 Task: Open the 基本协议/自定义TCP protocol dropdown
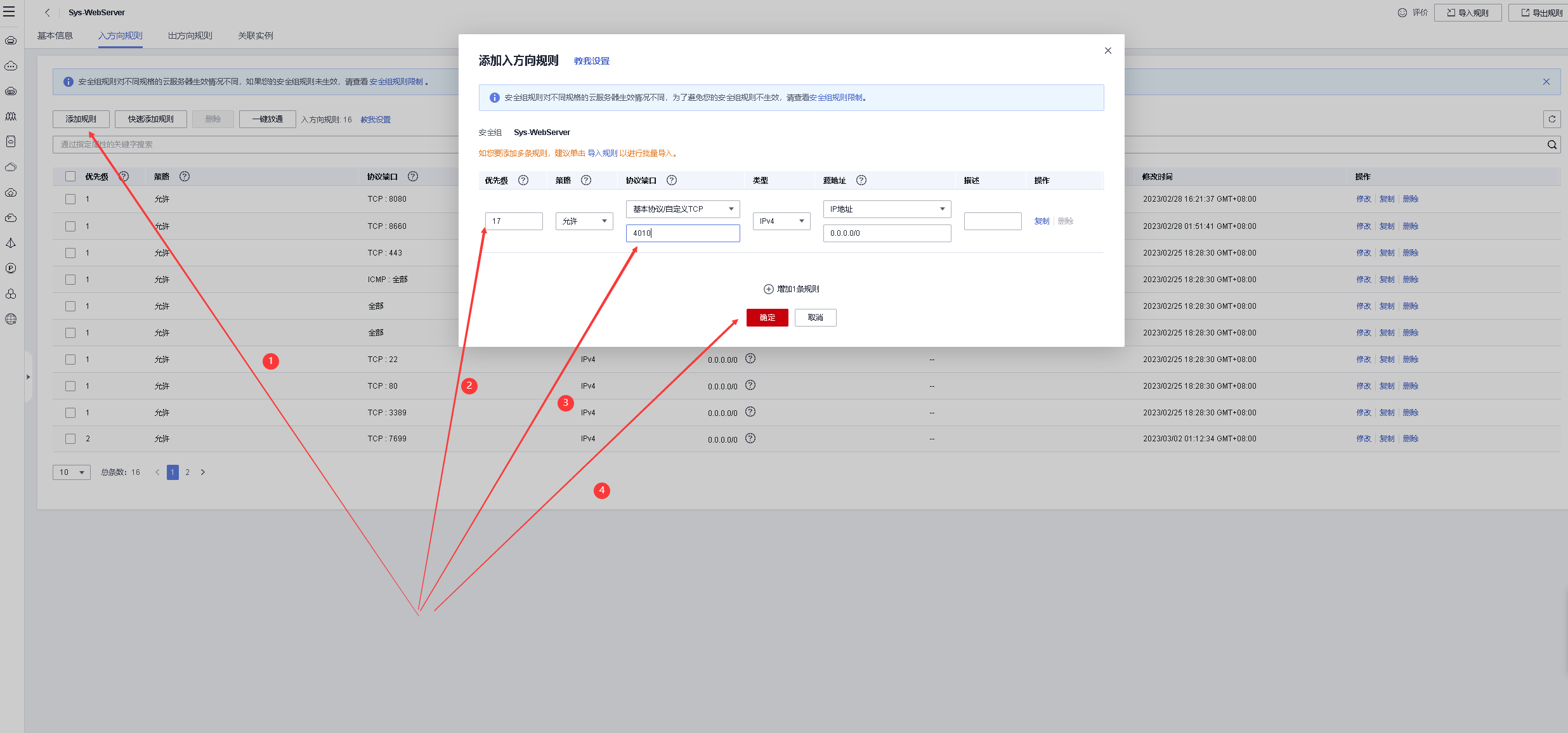click(x=683, y=209)
